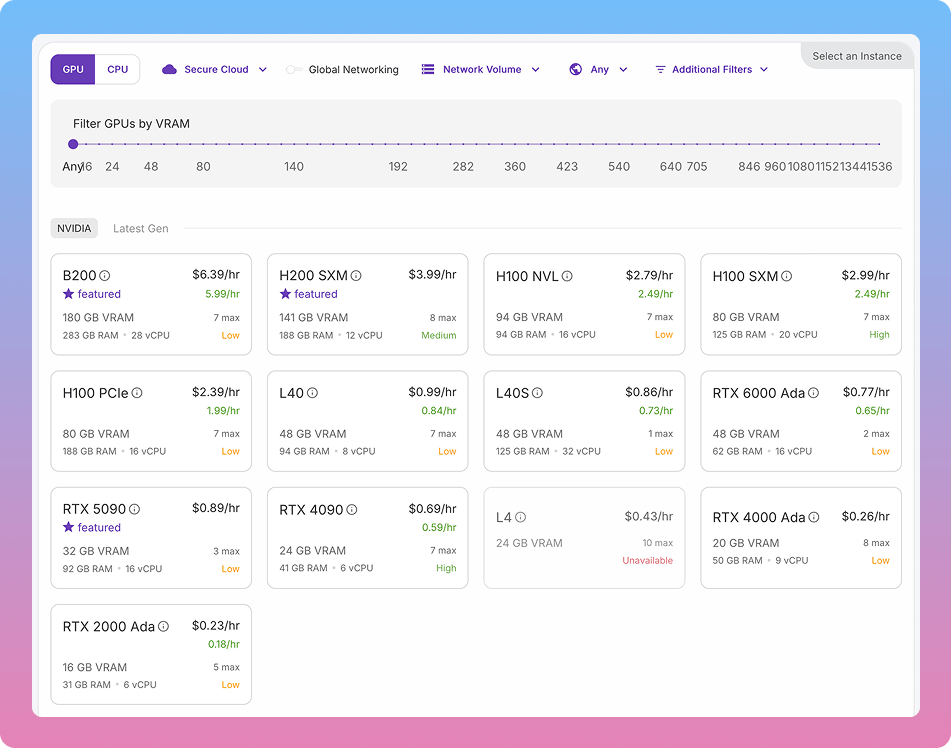Image resolution: width=951 pixels, height=748 pixels.
Task: Click the RTX 2000 Ada info icon
Action: pos(164,627)
